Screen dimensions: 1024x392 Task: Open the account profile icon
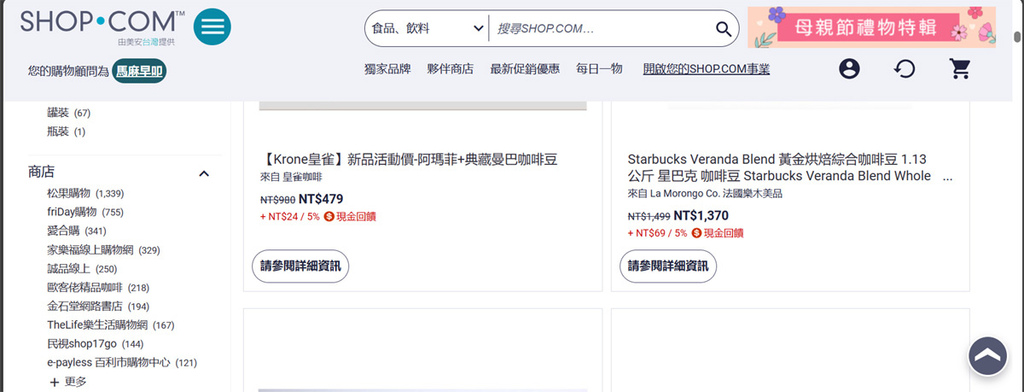(849, 69)
